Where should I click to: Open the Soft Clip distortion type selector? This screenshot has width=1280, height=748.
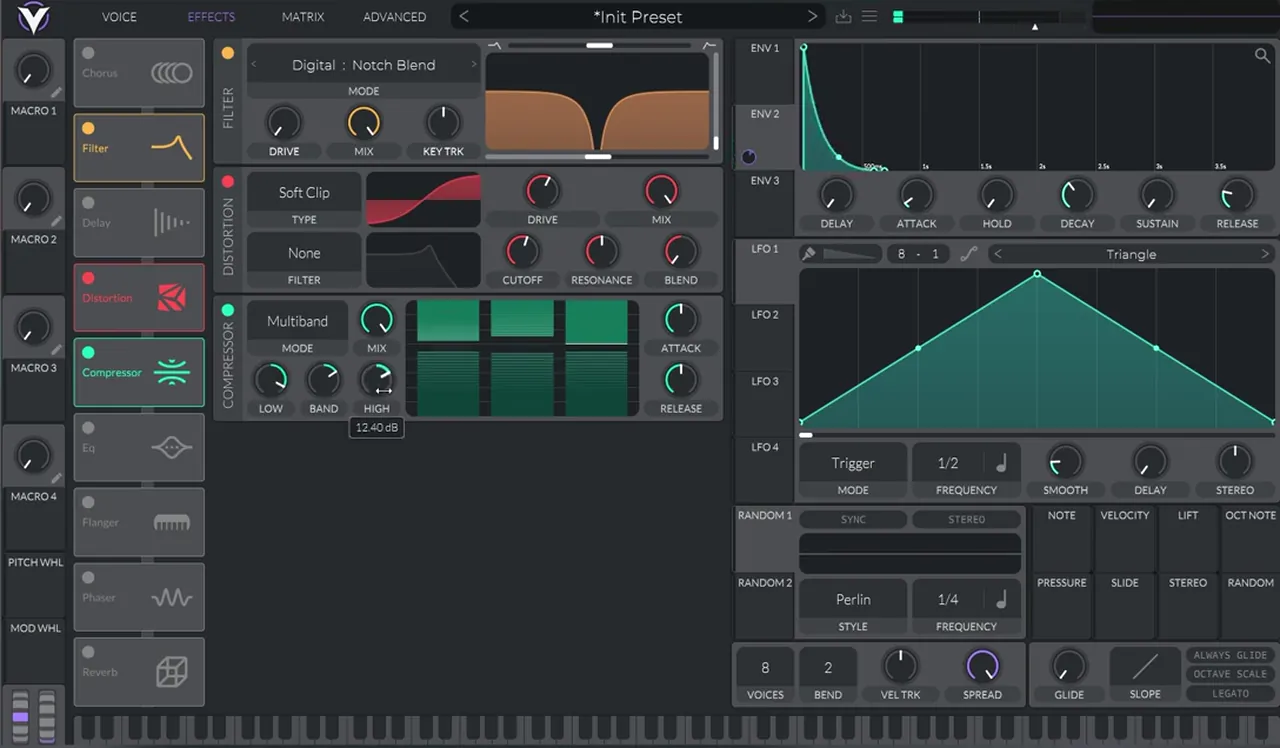(304, 193)
